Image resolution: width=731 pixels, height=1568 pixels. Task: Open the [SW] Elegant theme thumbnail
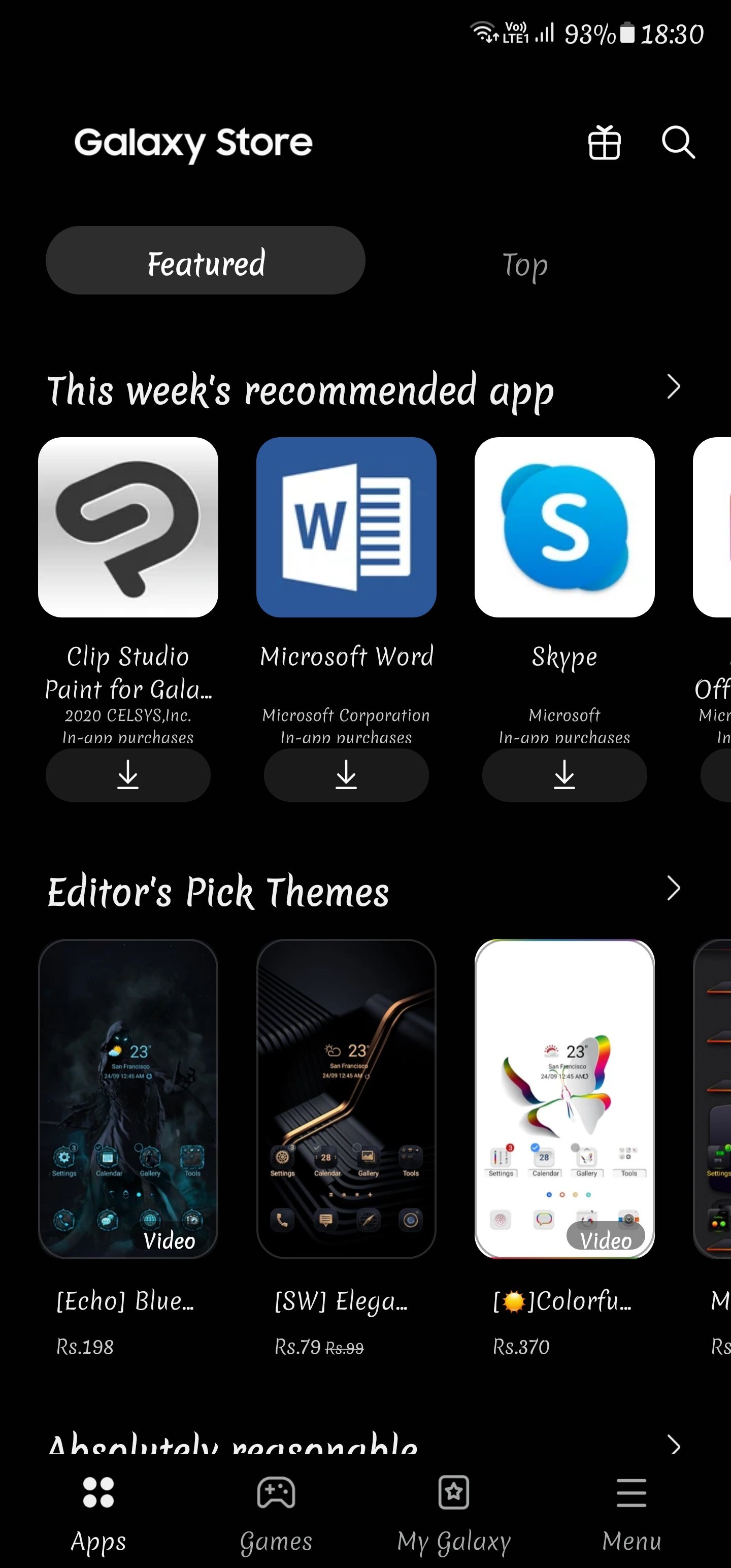pyautogui.click(x=346, y=1099)
